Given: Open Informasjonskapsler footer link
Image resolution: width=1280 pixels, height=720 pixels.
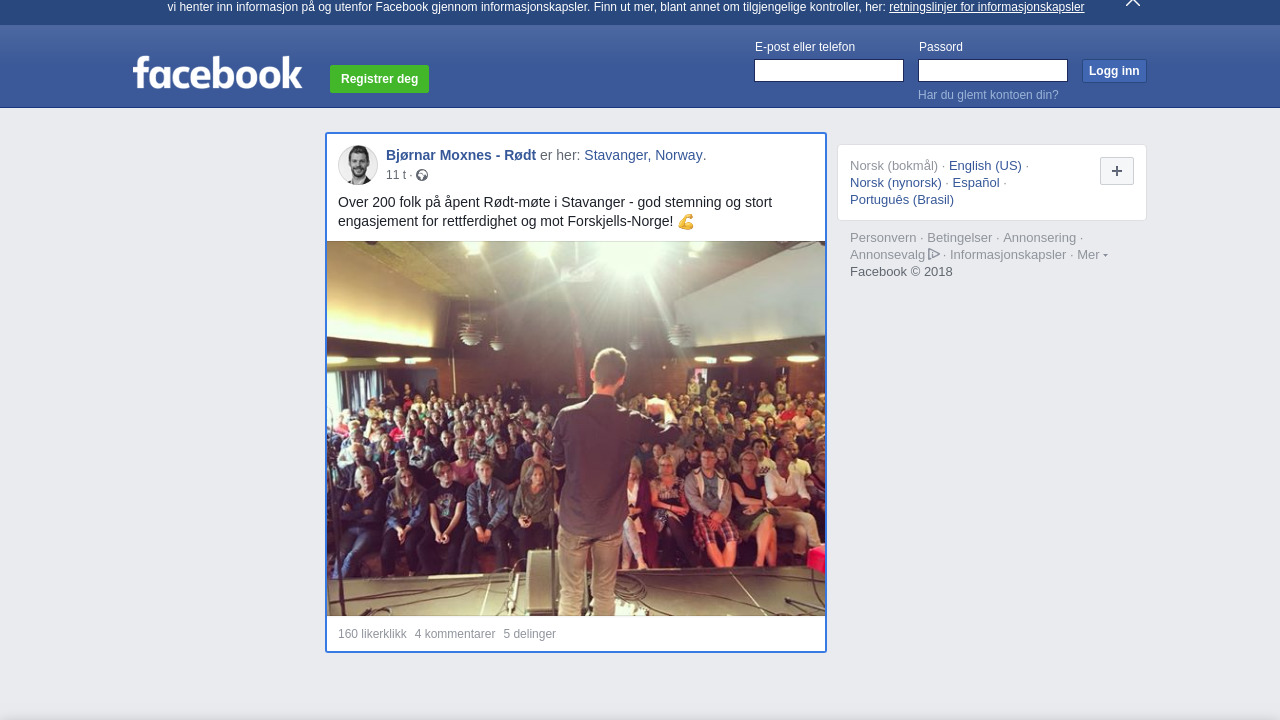Looking at the screenshot, I should pyautogui.click(x=1008, y=255).
